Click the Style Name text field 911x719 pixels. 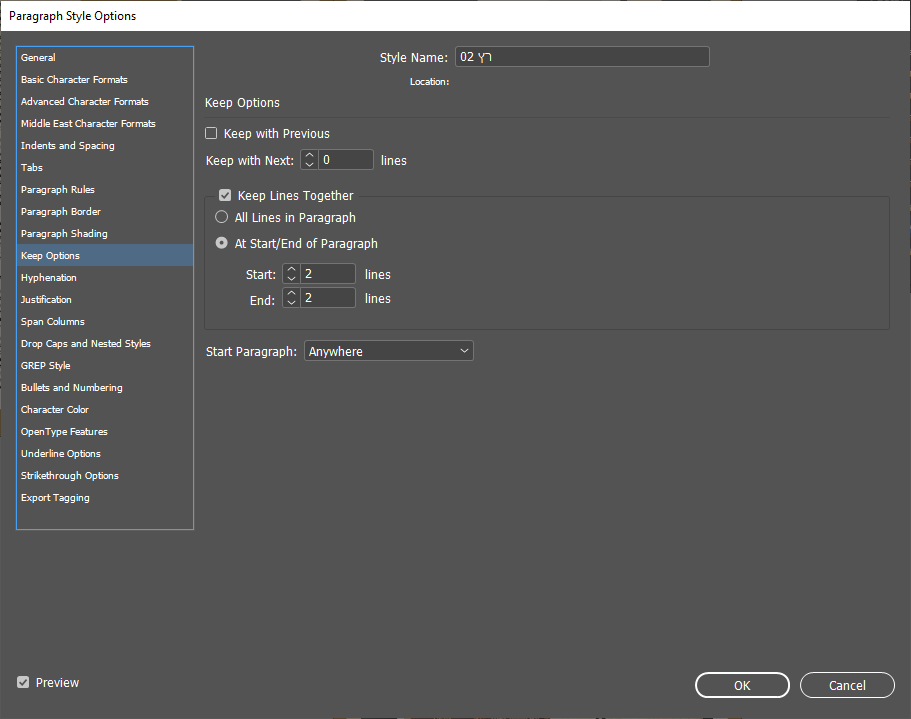pyautogui.click(x=582, y=57)
